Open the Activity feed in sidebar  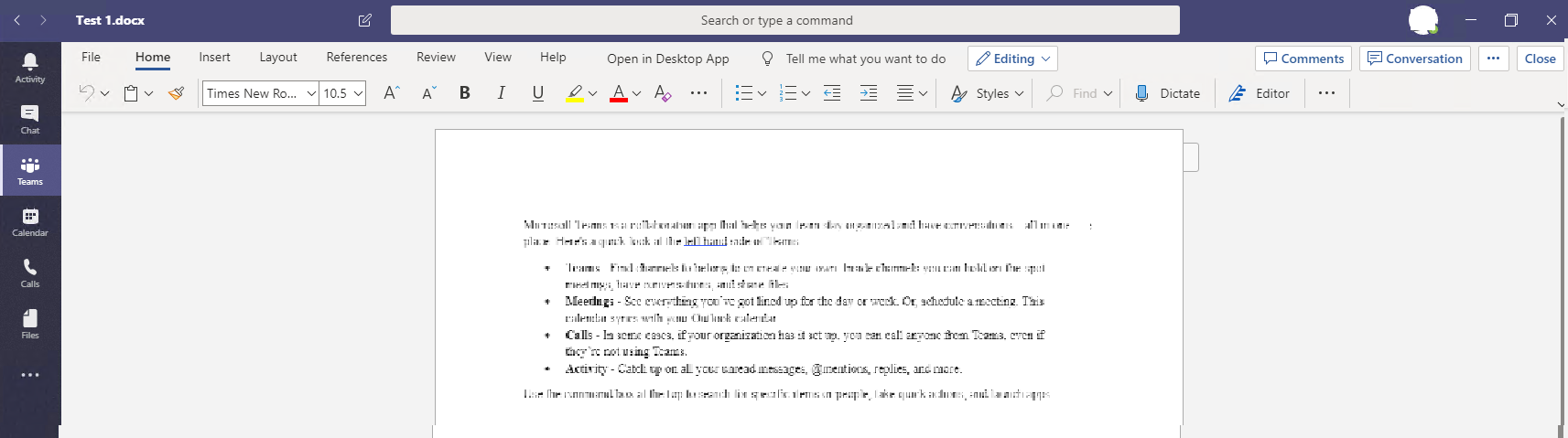(x=30, y=68)
